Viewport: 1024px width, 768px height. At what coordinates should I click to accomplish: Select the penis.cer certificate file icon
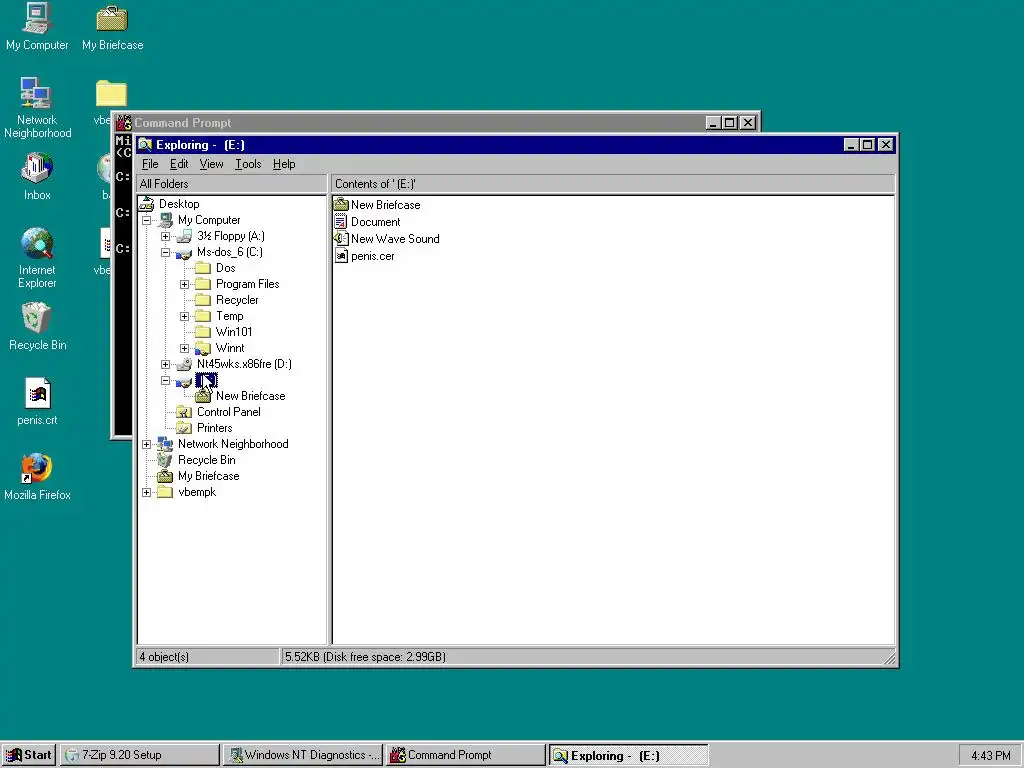(x=341, y=255)
